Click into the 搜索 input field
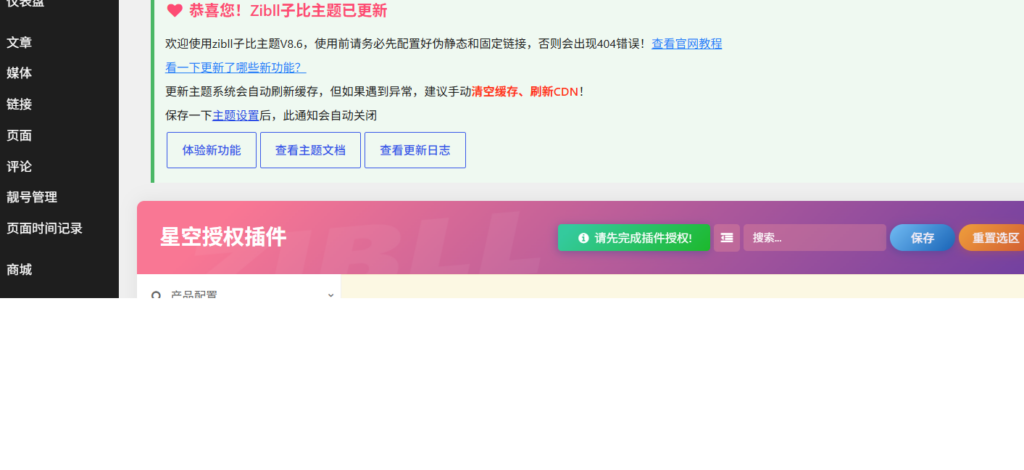Viewport: 1024px width, 470px height. click(x=814, y=238)
